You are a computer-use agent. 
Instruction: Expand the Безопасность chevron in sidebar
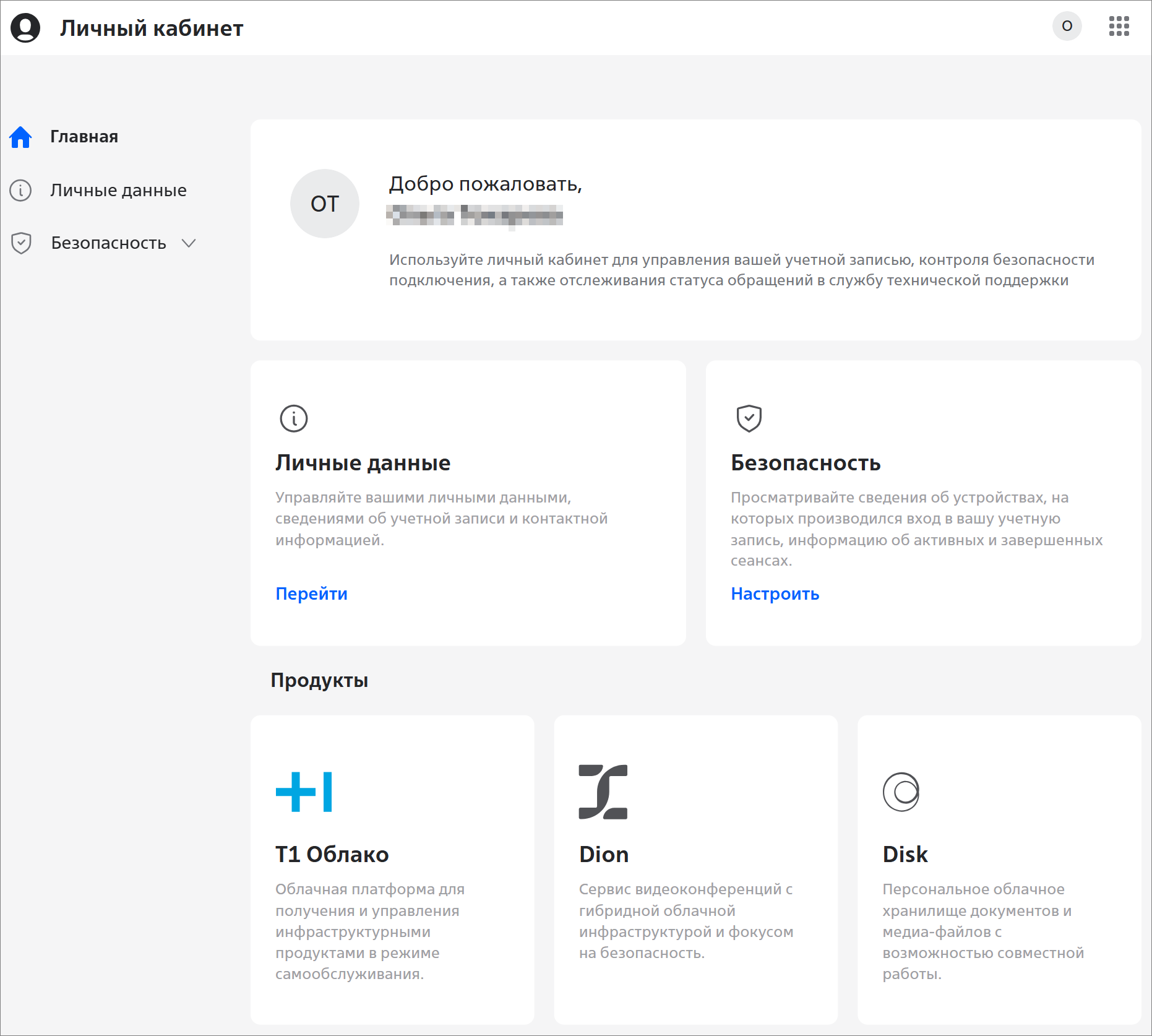click(189, 243)
